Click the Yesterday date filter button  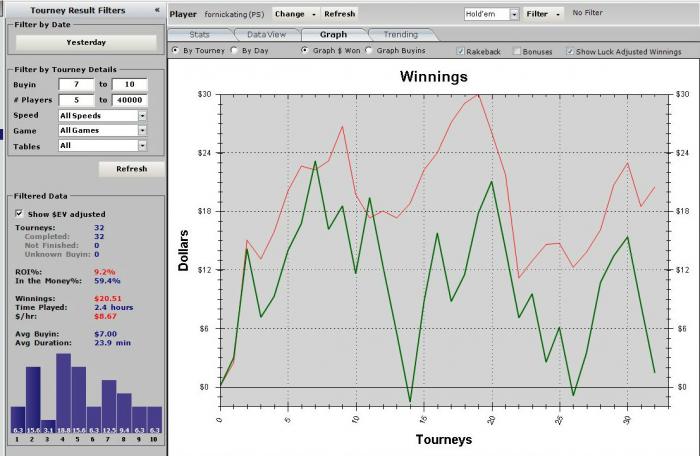pos(86,42)
